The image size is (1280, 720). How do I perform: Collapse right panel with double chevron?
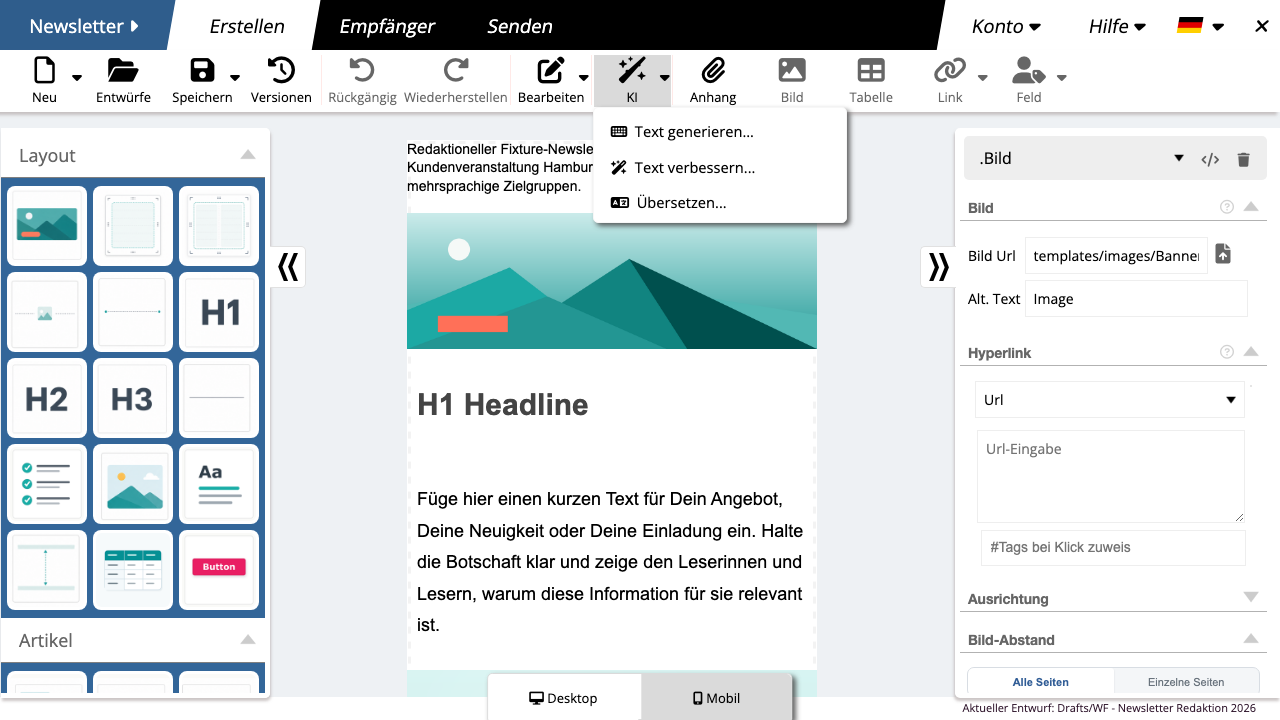938,267
